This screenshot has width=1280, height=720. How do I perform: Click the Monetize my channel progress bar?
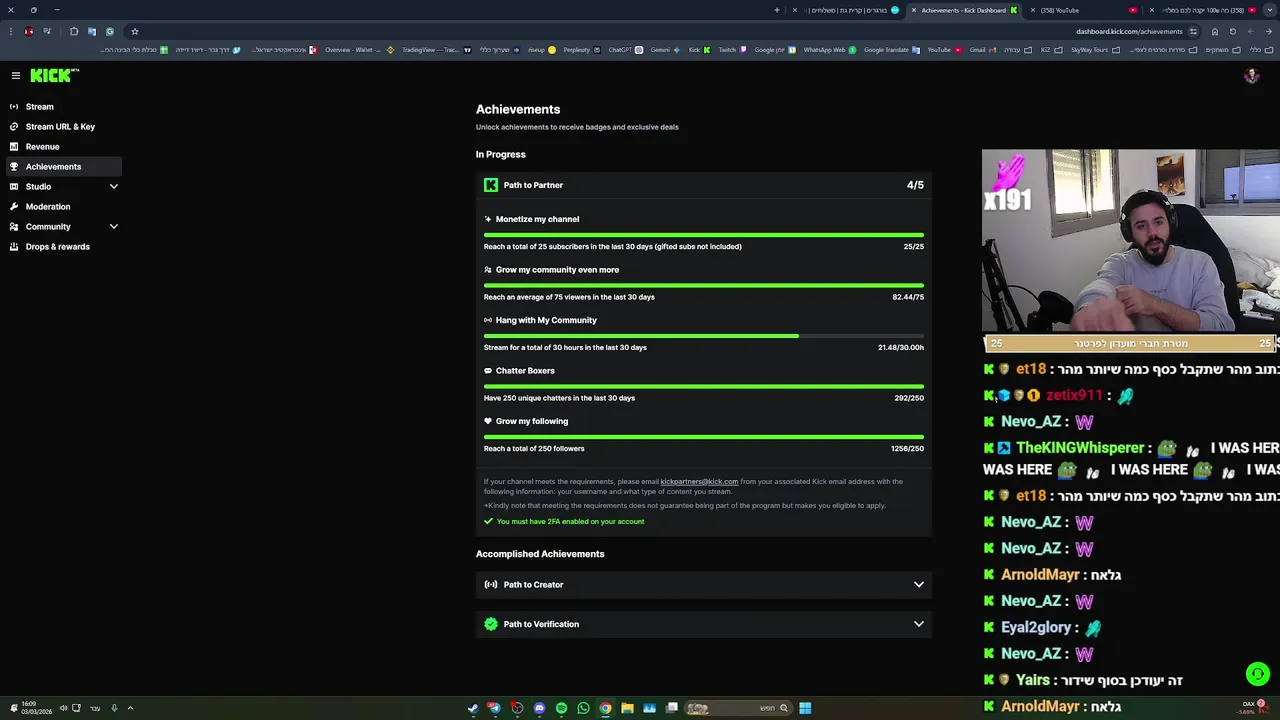[704, 235]
